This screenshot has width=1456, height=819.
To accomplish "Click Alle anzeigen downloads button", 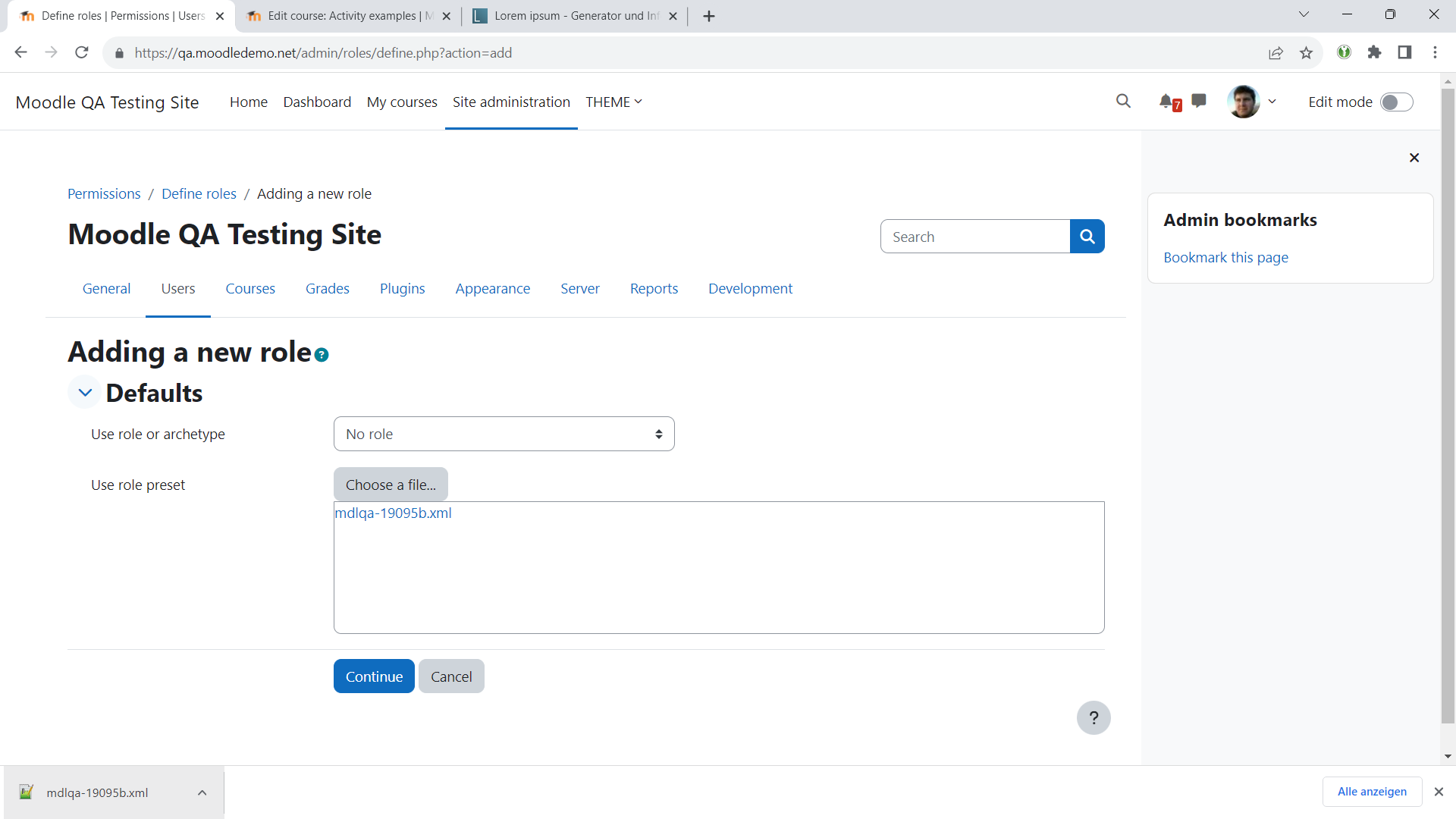I will [1372, 792].
